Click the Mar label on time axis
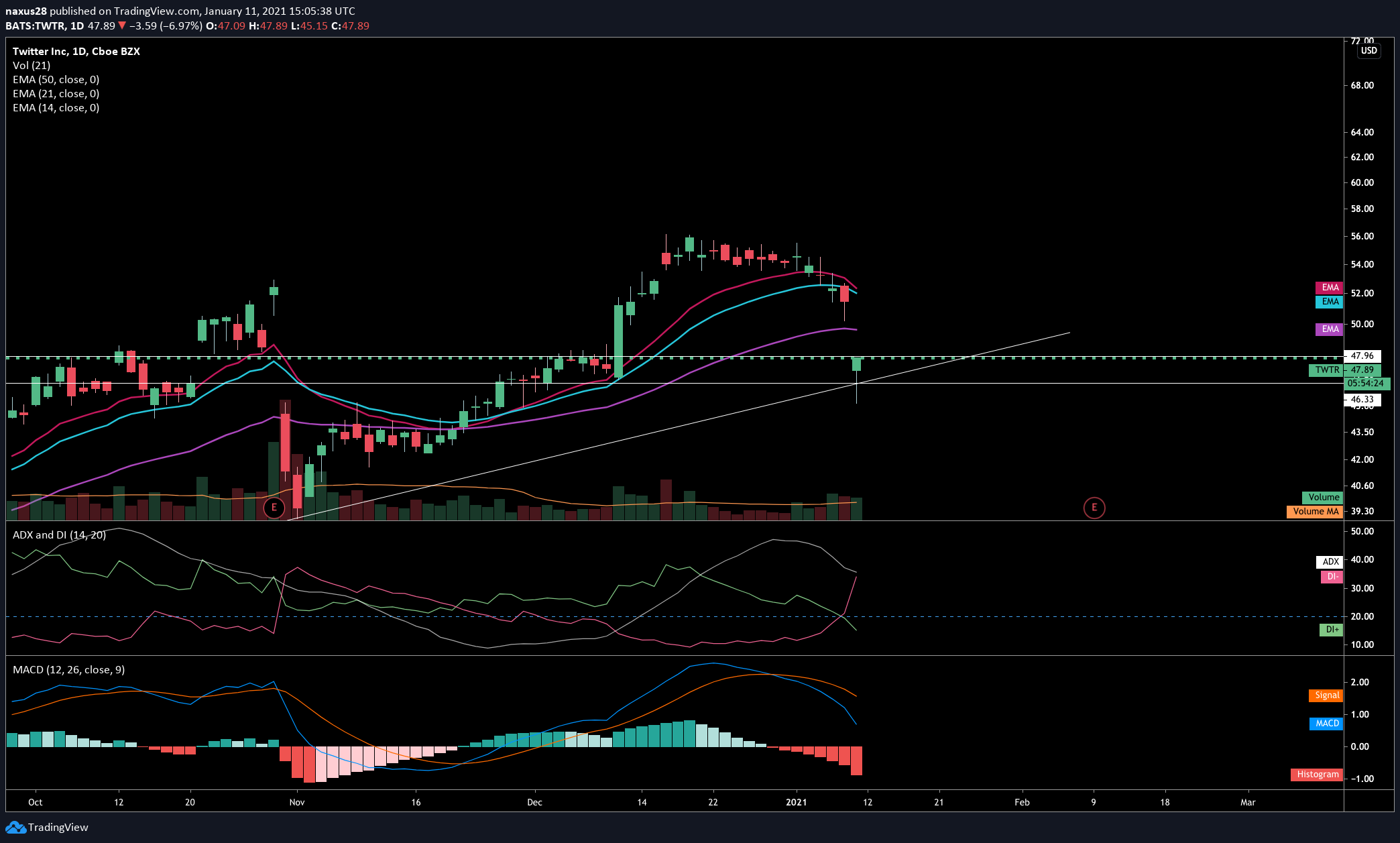The width and height of the screenshot is (1400, 843). tap(1248, 802)
